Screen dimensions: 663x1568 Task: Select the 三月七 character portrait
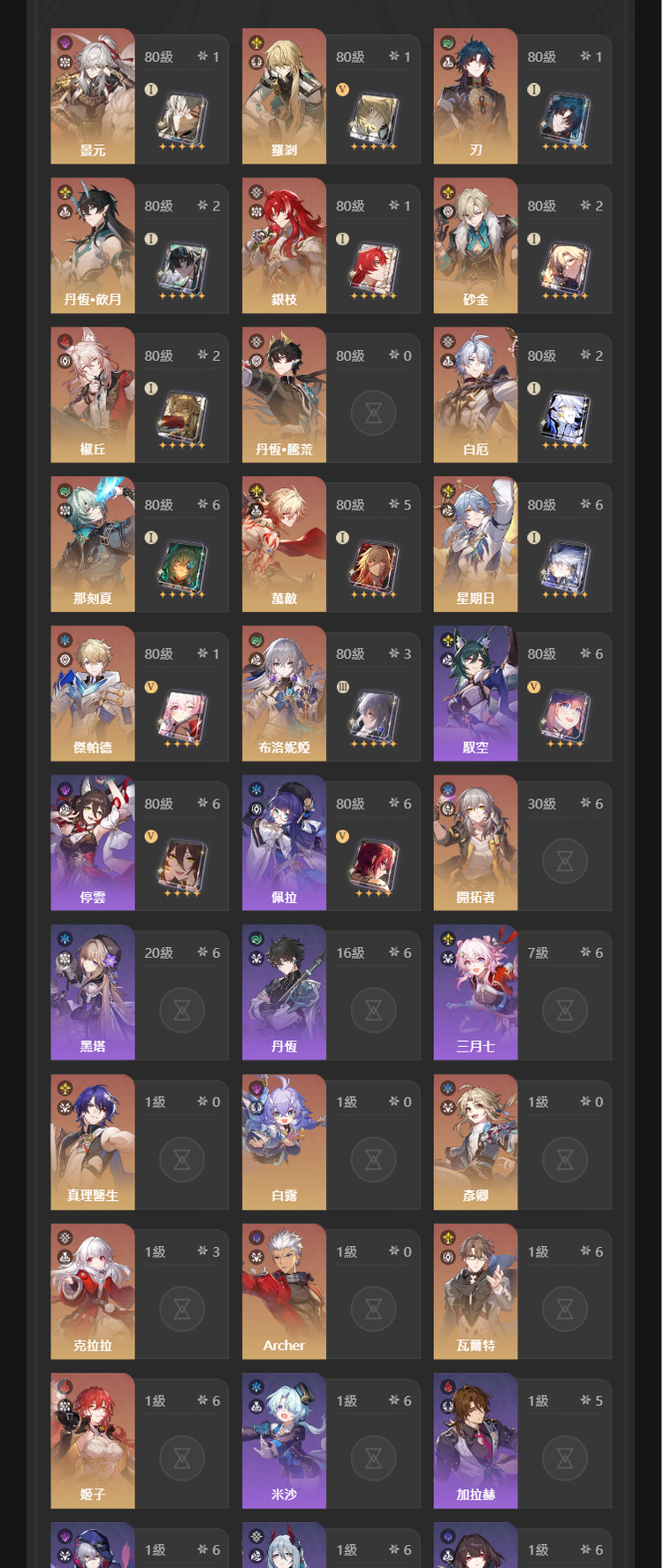coord(476,992)
